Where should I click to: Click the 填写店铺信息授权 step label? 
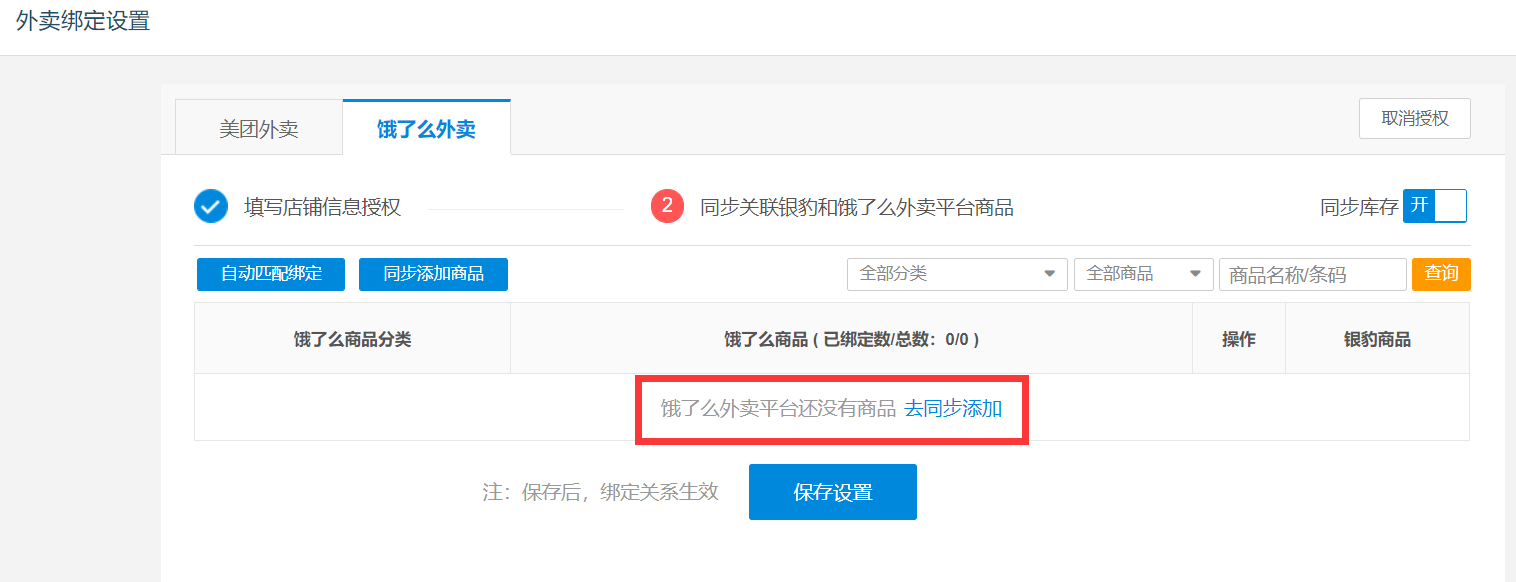pyautogui.click(x=322, y=207)
